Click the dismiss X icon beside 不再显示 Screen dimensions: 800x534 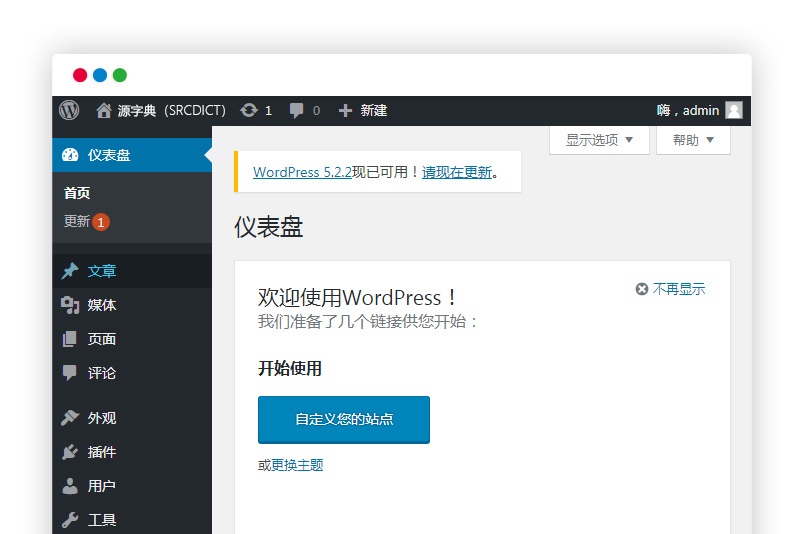pyautogui.click(x=642, y=289)
